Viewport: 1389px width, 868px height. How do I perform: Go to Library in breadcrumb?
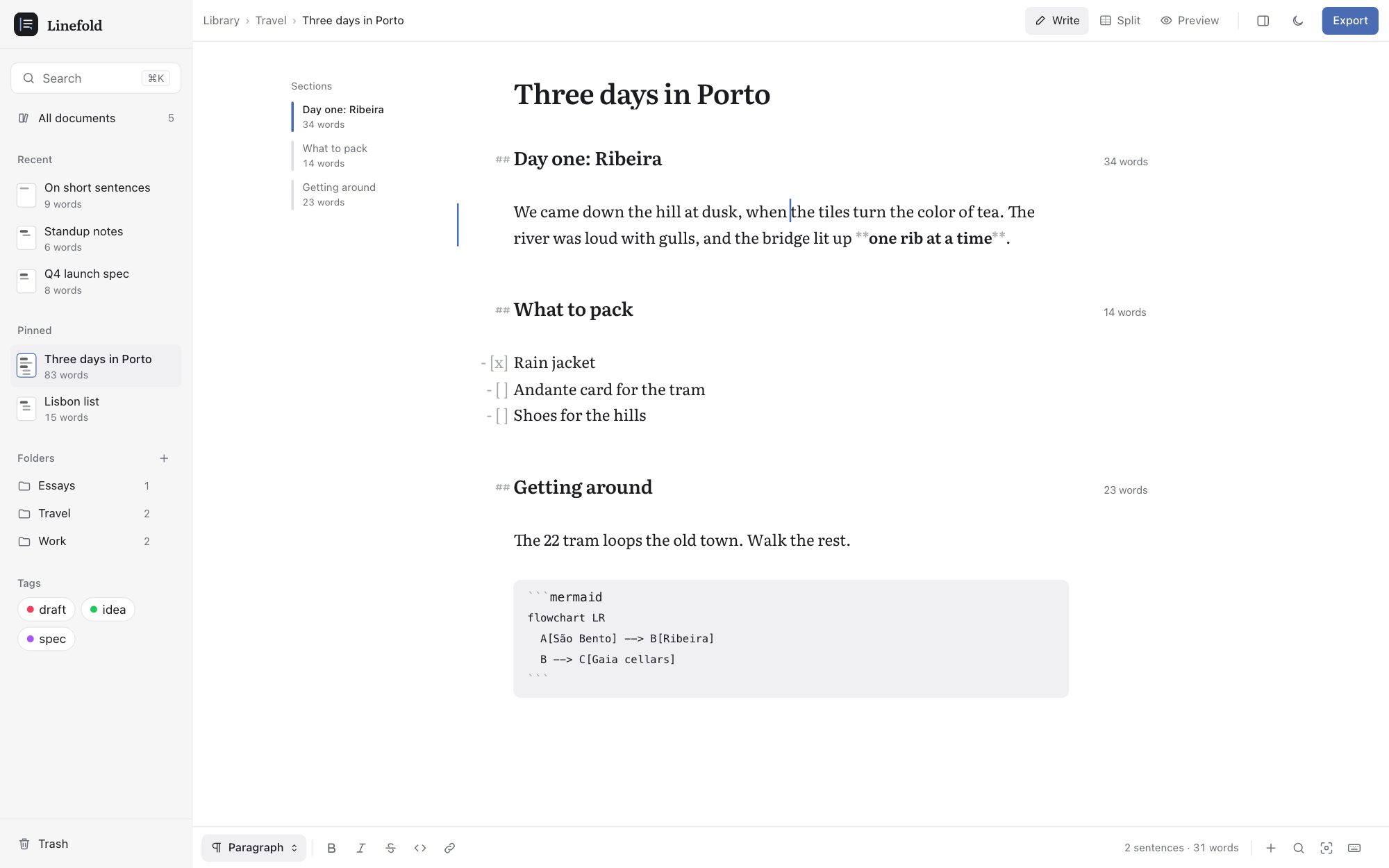(x=221, y=21)
